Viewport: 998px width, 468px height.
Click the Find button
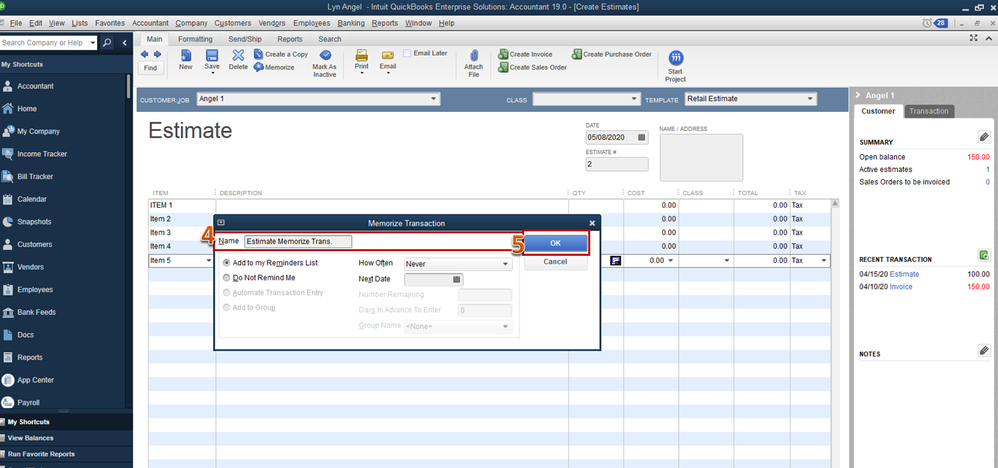click(150, 68)
